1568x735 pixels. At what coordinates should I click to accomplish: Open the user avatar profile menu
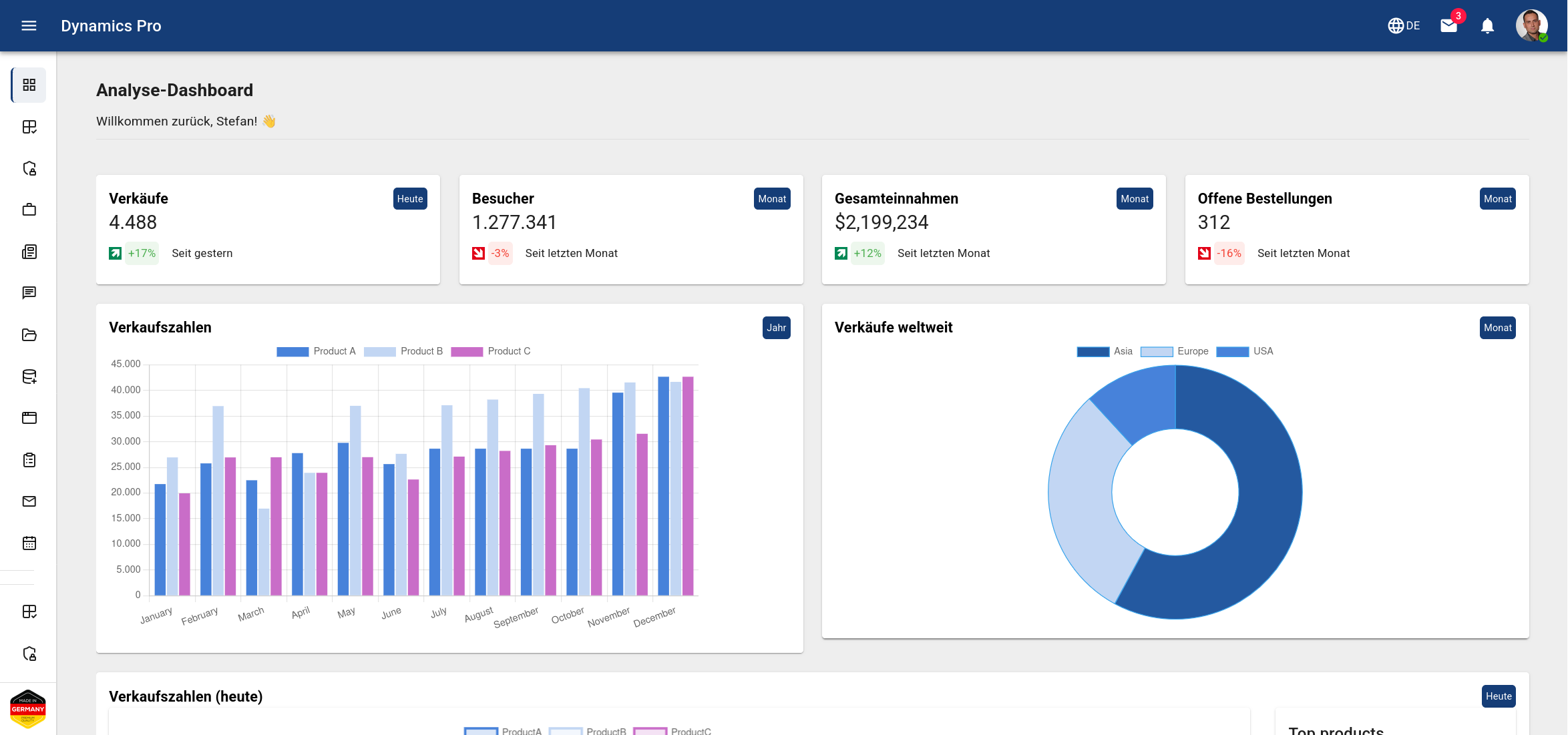pyautogui.click(x=1531, y=26)
